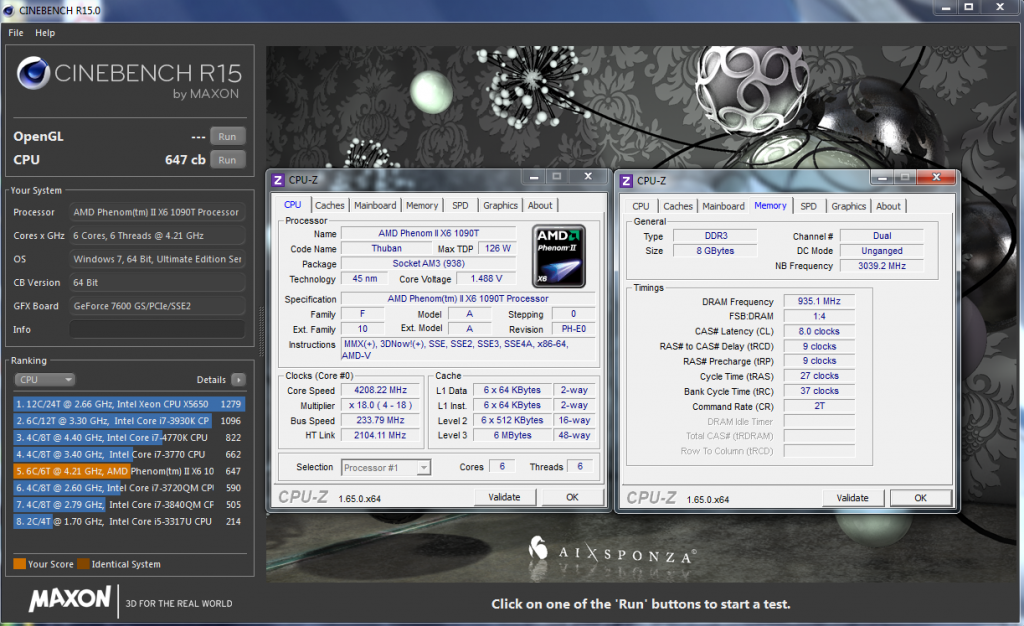Open the CPU ranking type dropdown

tap(44, 380)
